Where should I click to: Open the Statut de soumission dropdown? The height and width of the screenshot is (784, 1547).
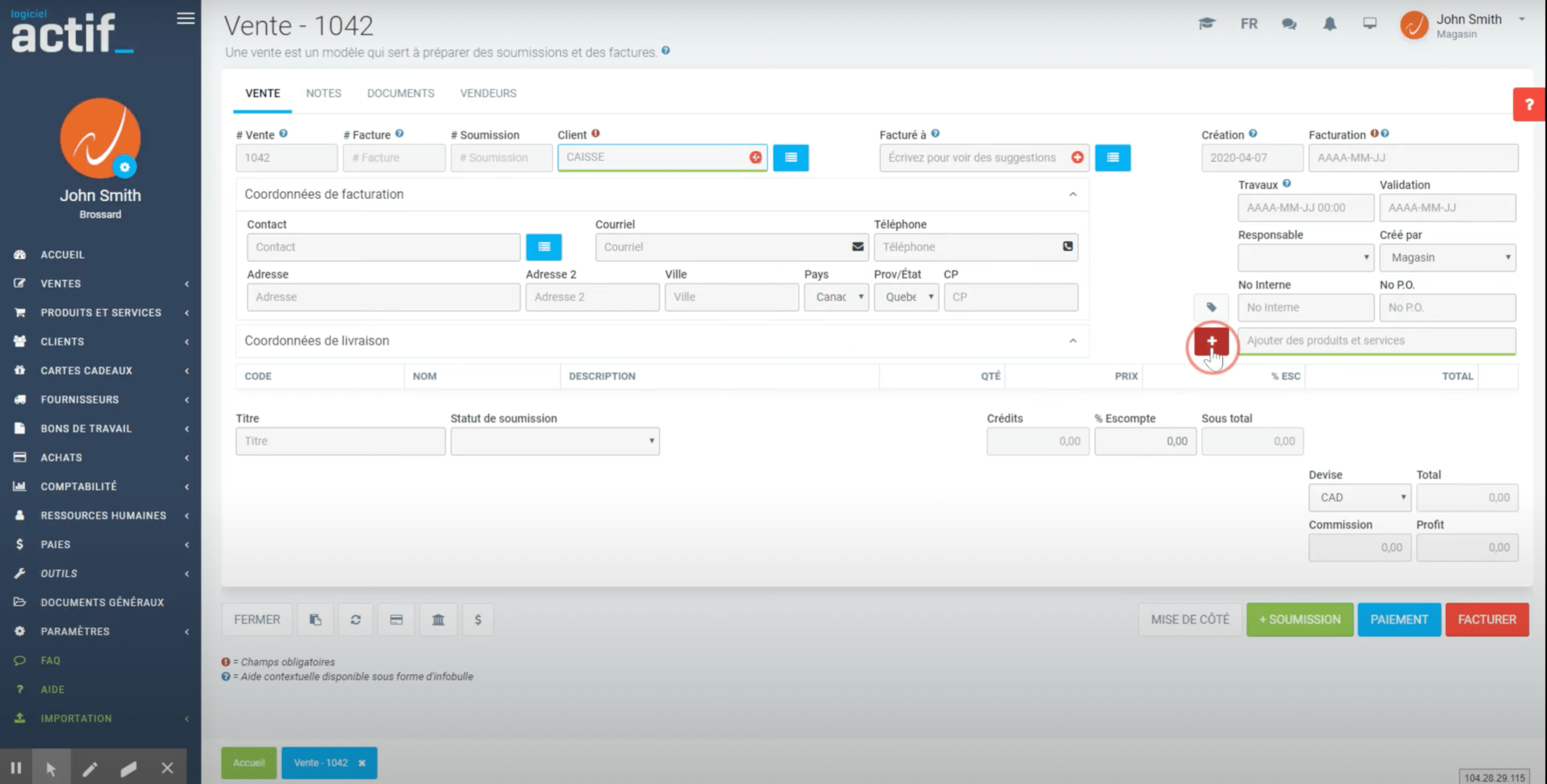pos(554,441)
